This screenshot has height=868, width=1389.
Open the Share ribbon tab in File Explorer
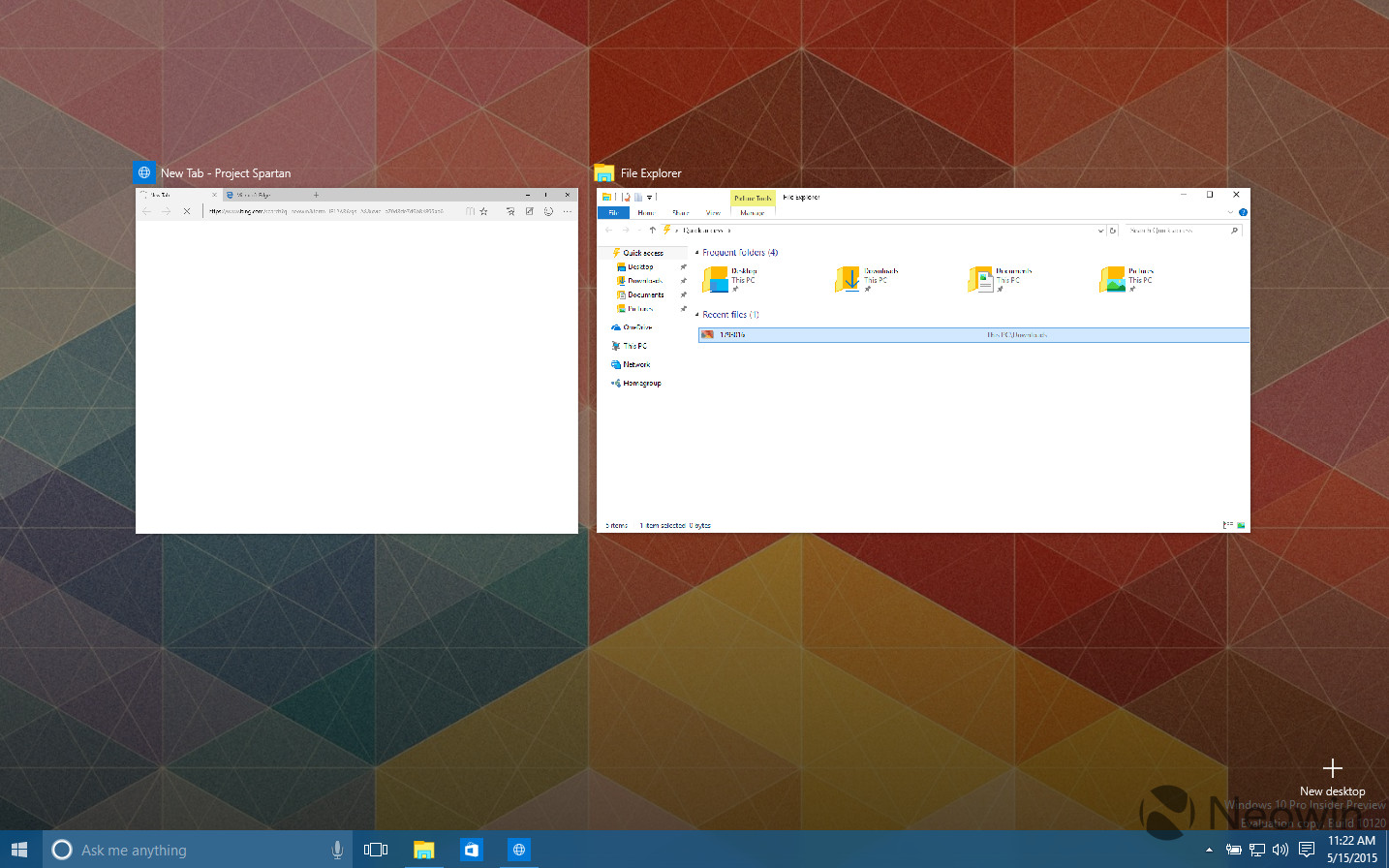coord(681,212)
